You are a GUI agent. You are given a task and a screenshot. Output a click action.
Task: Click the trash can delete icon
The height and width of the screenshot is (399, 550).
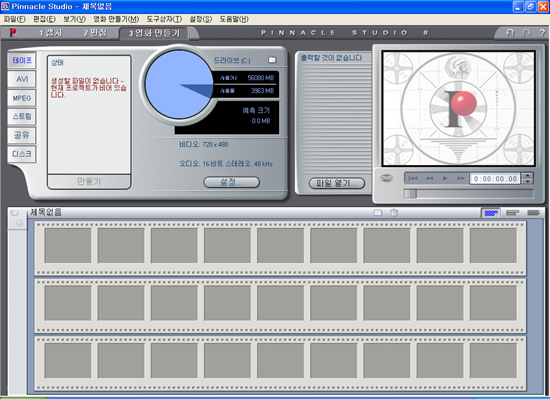click(394, 212)
